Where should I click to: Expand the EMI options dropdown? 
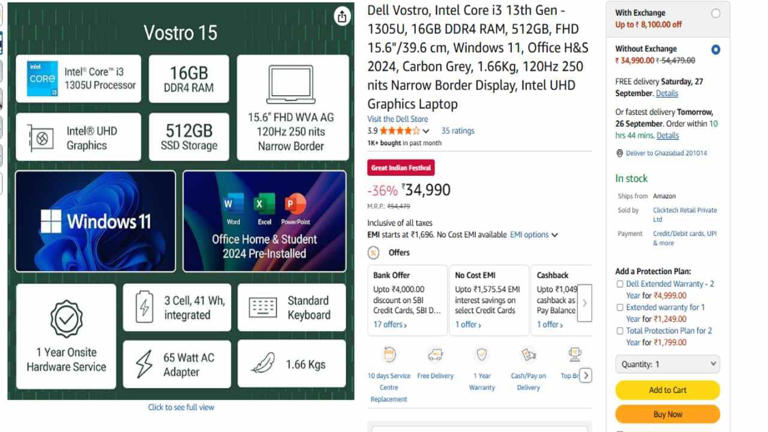[534, 235]
